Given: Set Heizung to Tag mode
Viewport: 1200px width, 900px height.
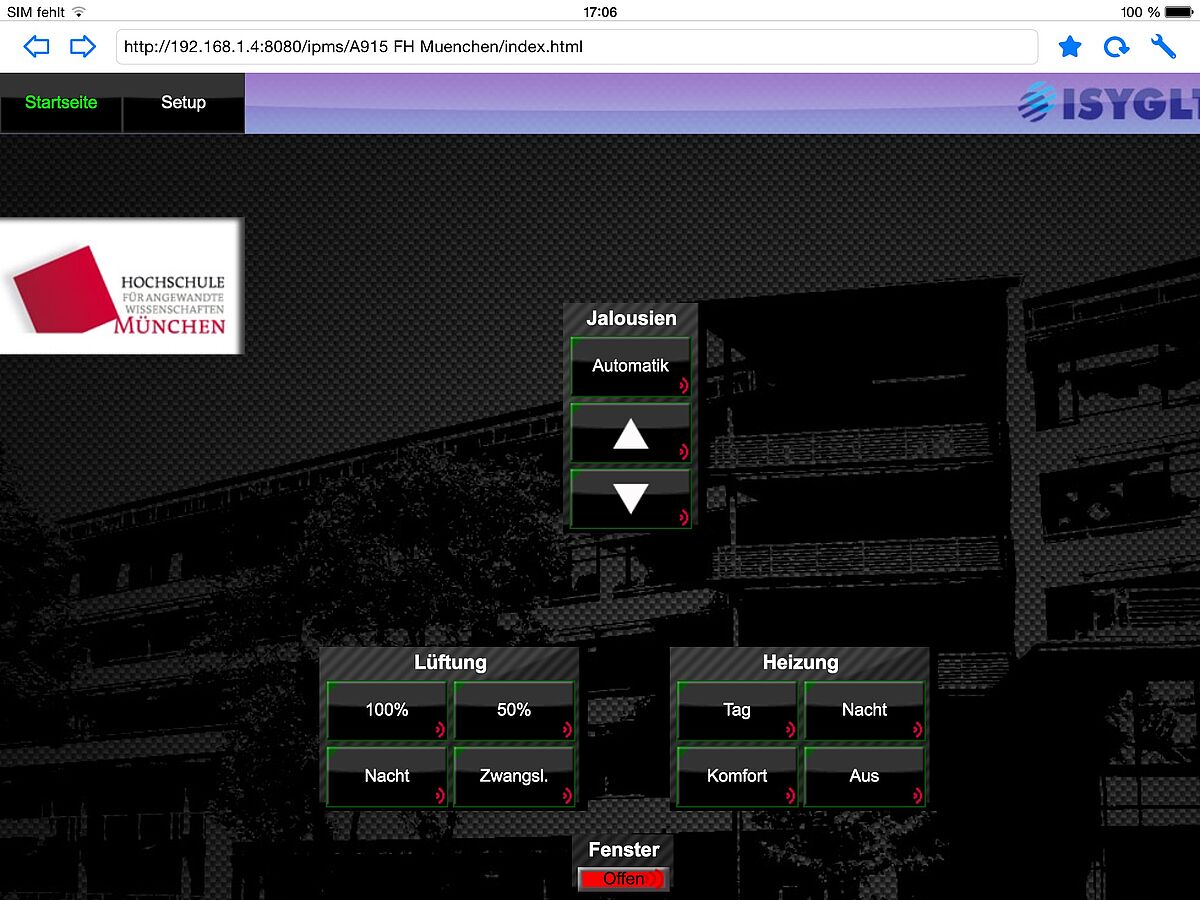Looking at the screenshot, I should [737, 711].
